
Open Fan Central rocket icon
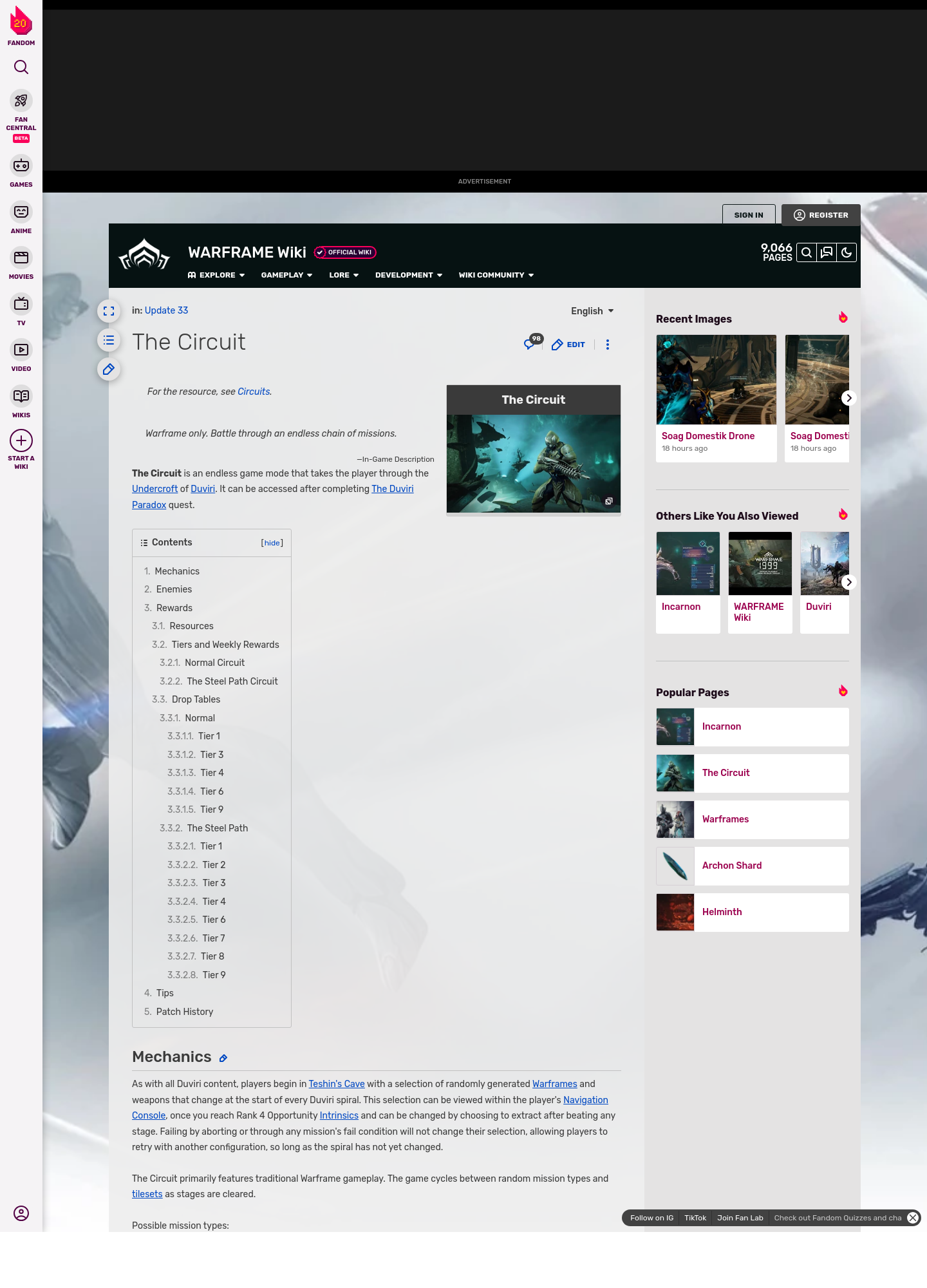(21, 100)
